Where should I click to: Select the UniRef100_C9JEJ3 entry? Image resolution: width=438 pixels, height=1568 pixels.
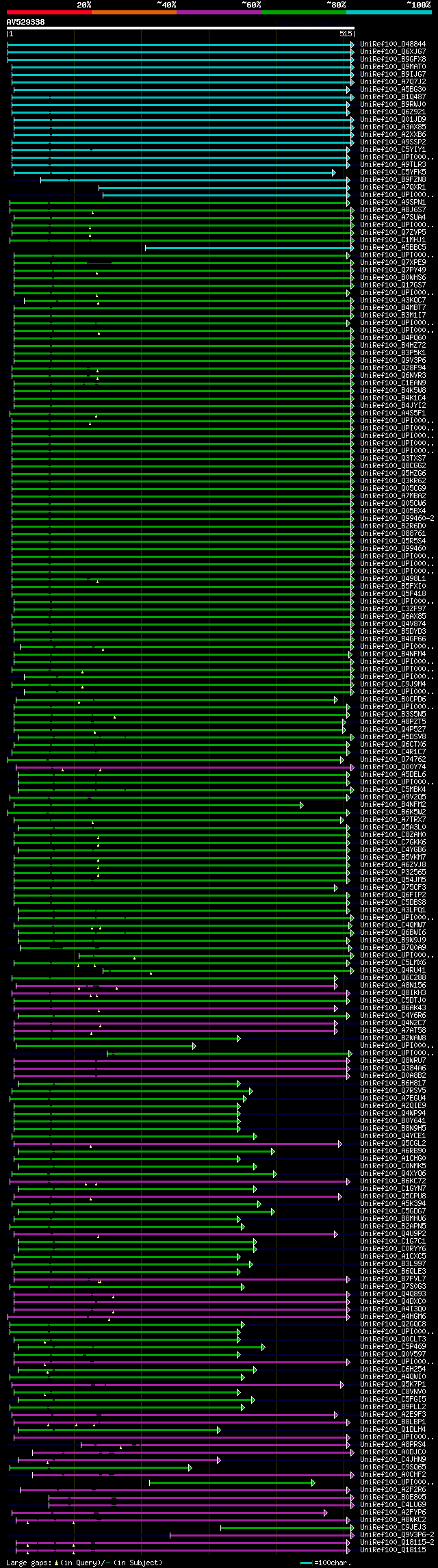coord(393,1527)
